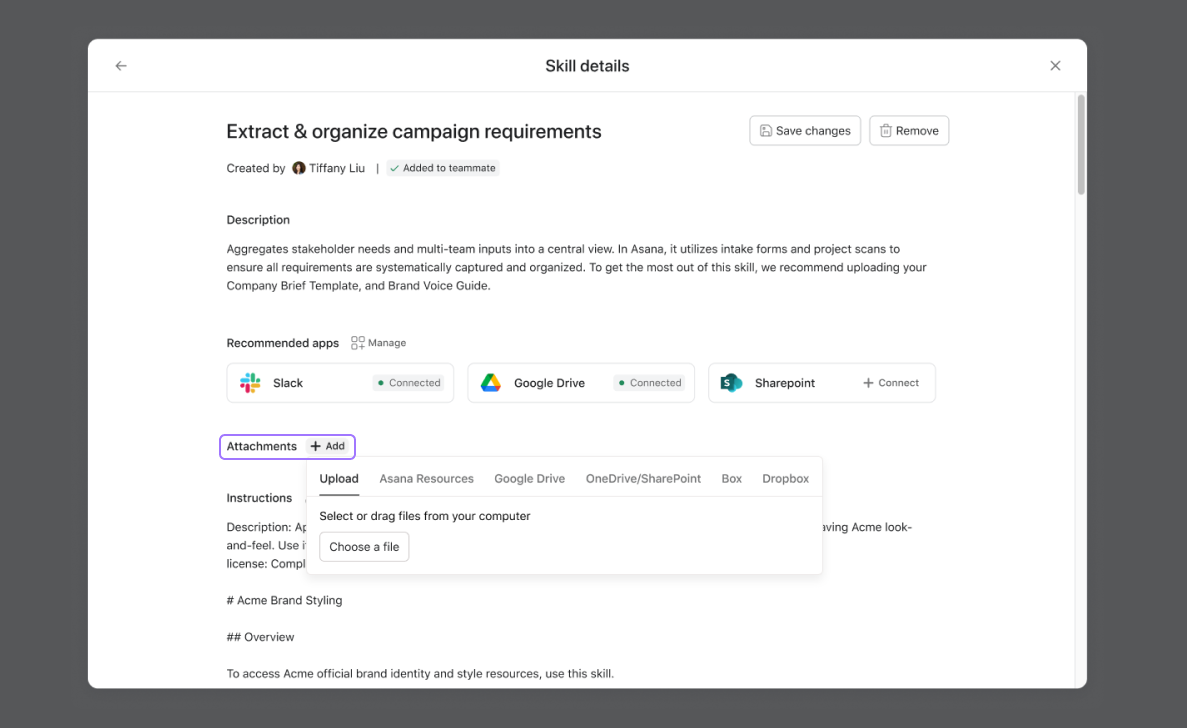Click the Description heading

(x=258, y=220)
